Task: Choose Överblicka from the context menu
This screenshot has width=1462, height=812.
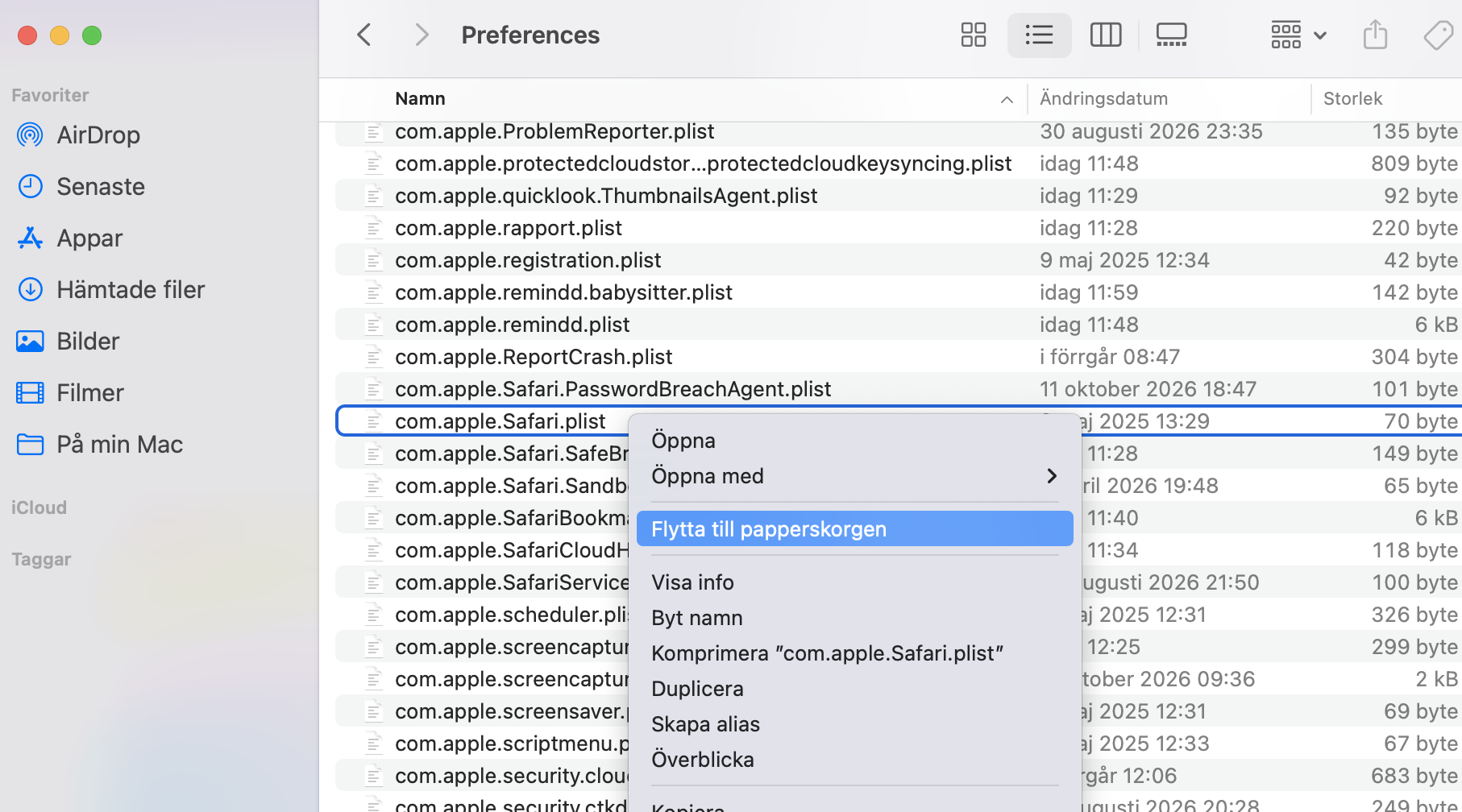Action: pyautogui.click(x=854, y=760)
